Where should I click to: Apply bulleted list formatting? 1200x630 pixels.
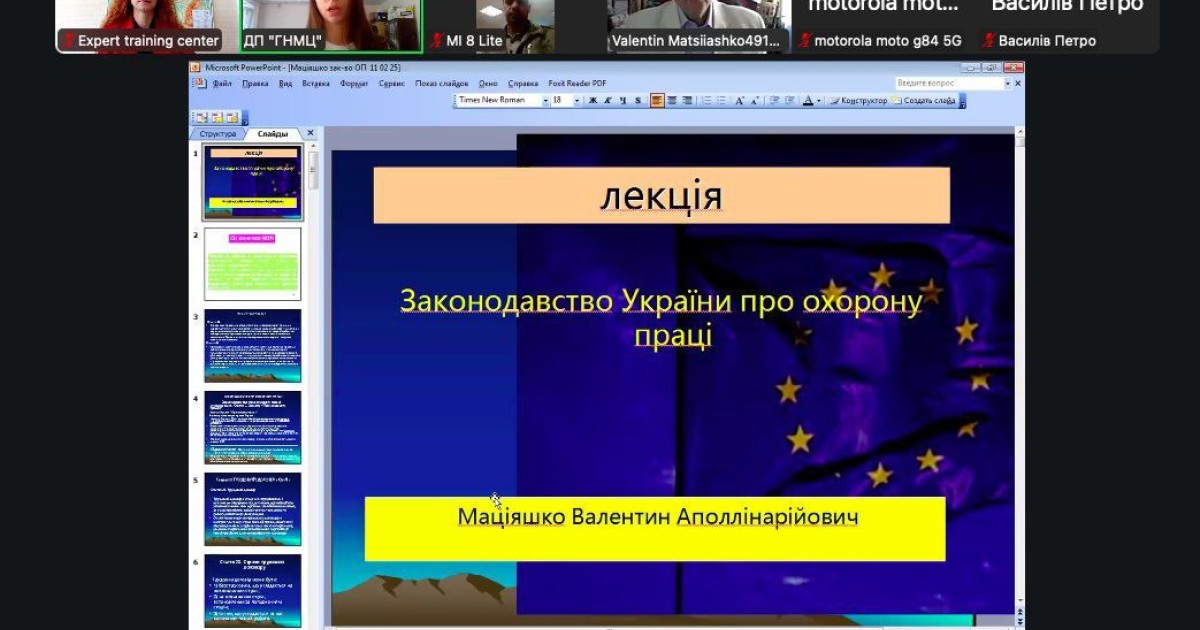point(721,100)
